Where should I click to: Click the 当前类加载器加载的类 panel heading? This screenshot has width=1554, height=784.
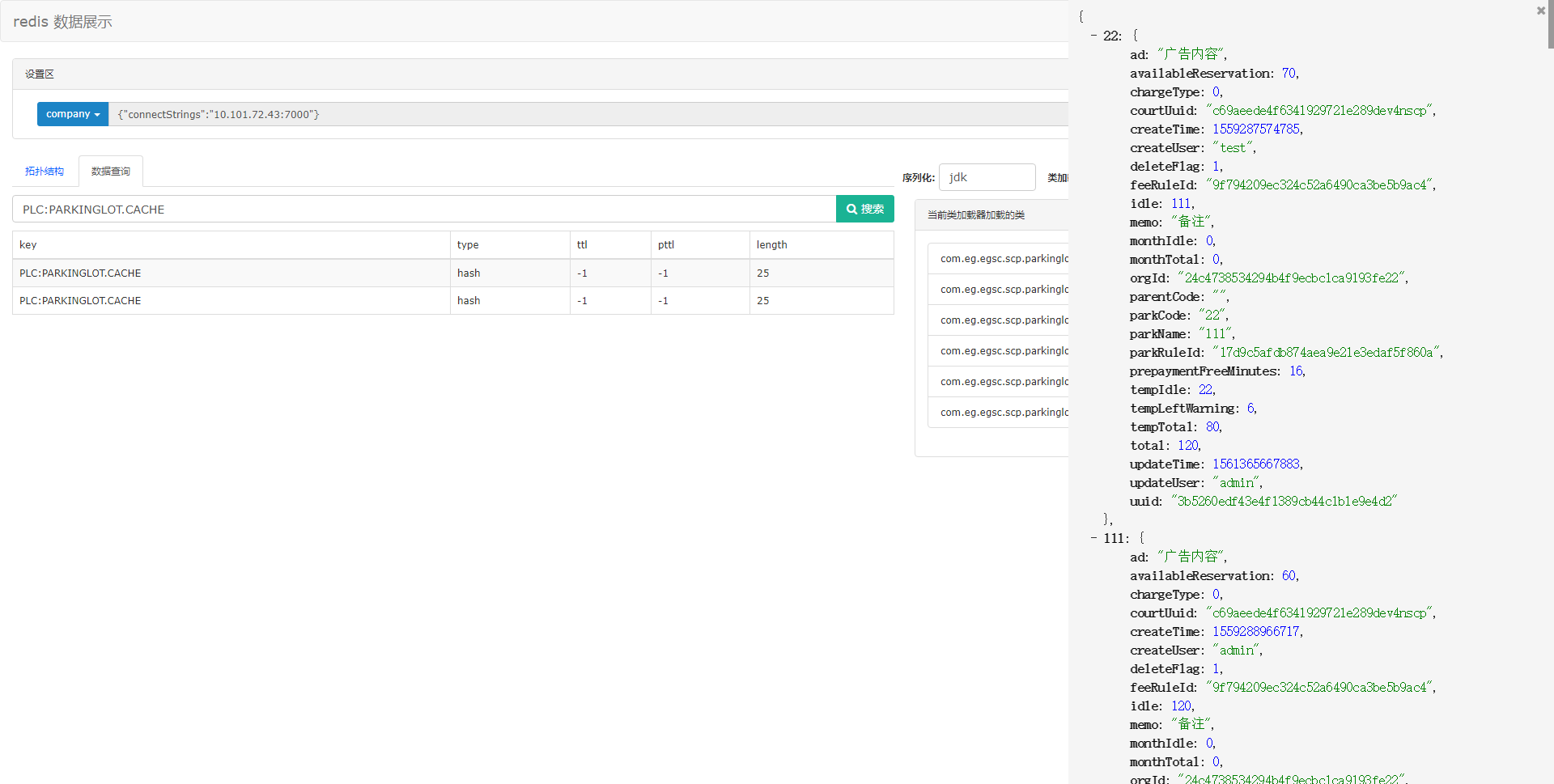[976, 215]
